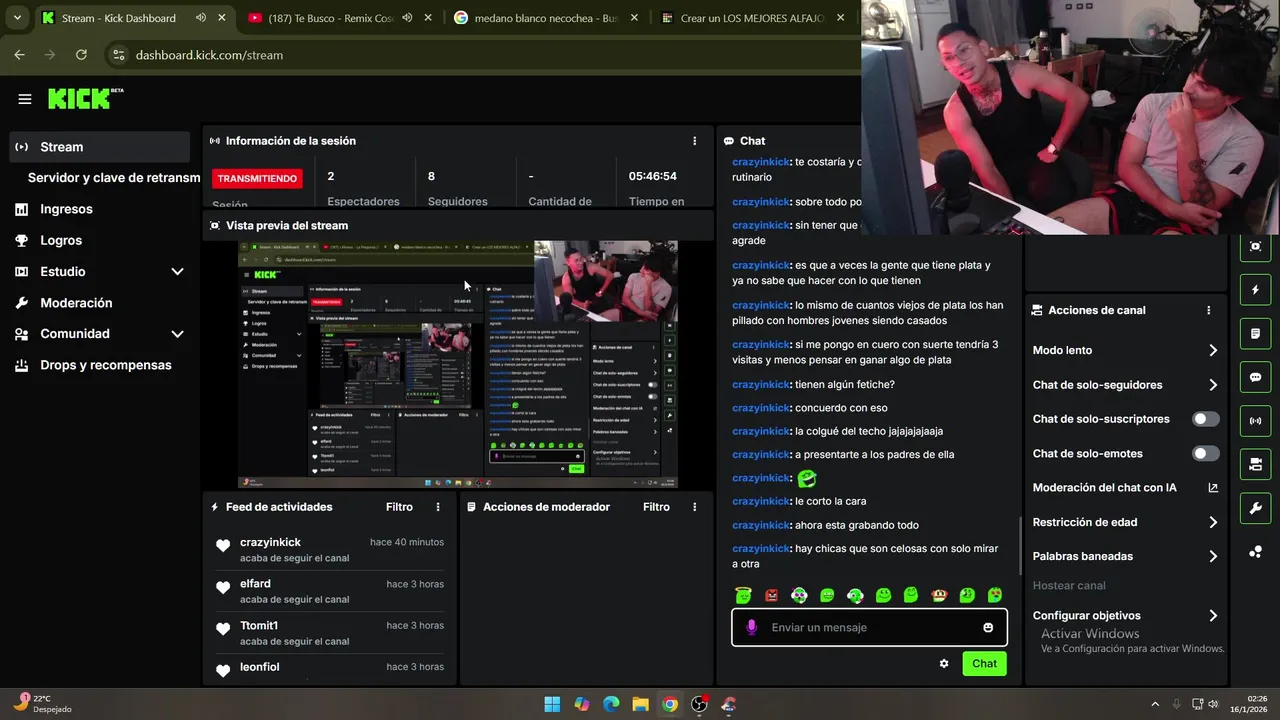Click the stream preview thumbnail
This screenshot has height=720, width=1280.
(x=458, y=364)
